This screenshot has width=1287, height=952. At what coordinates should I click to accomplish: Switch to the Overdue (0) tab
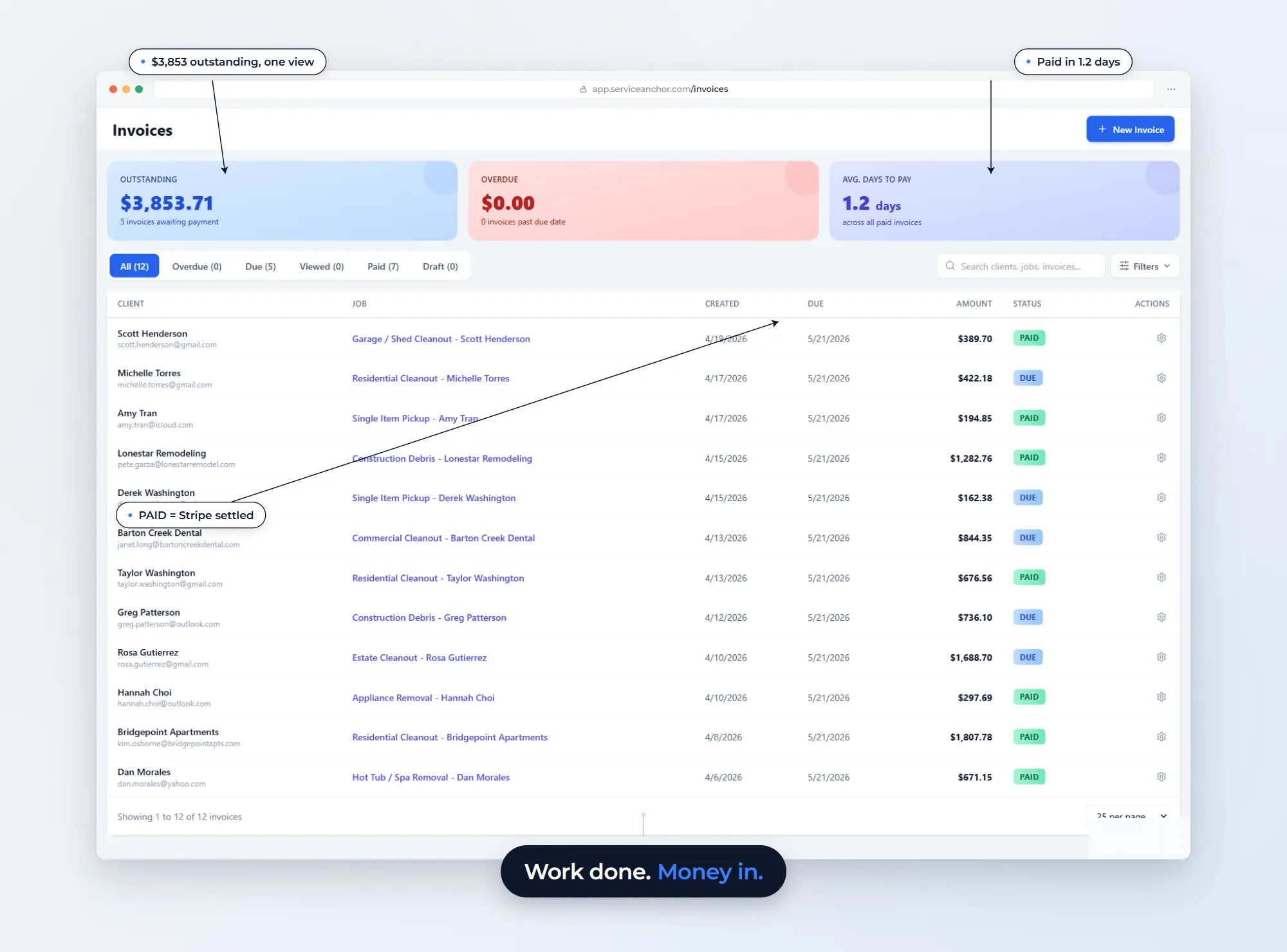(197, 266)
